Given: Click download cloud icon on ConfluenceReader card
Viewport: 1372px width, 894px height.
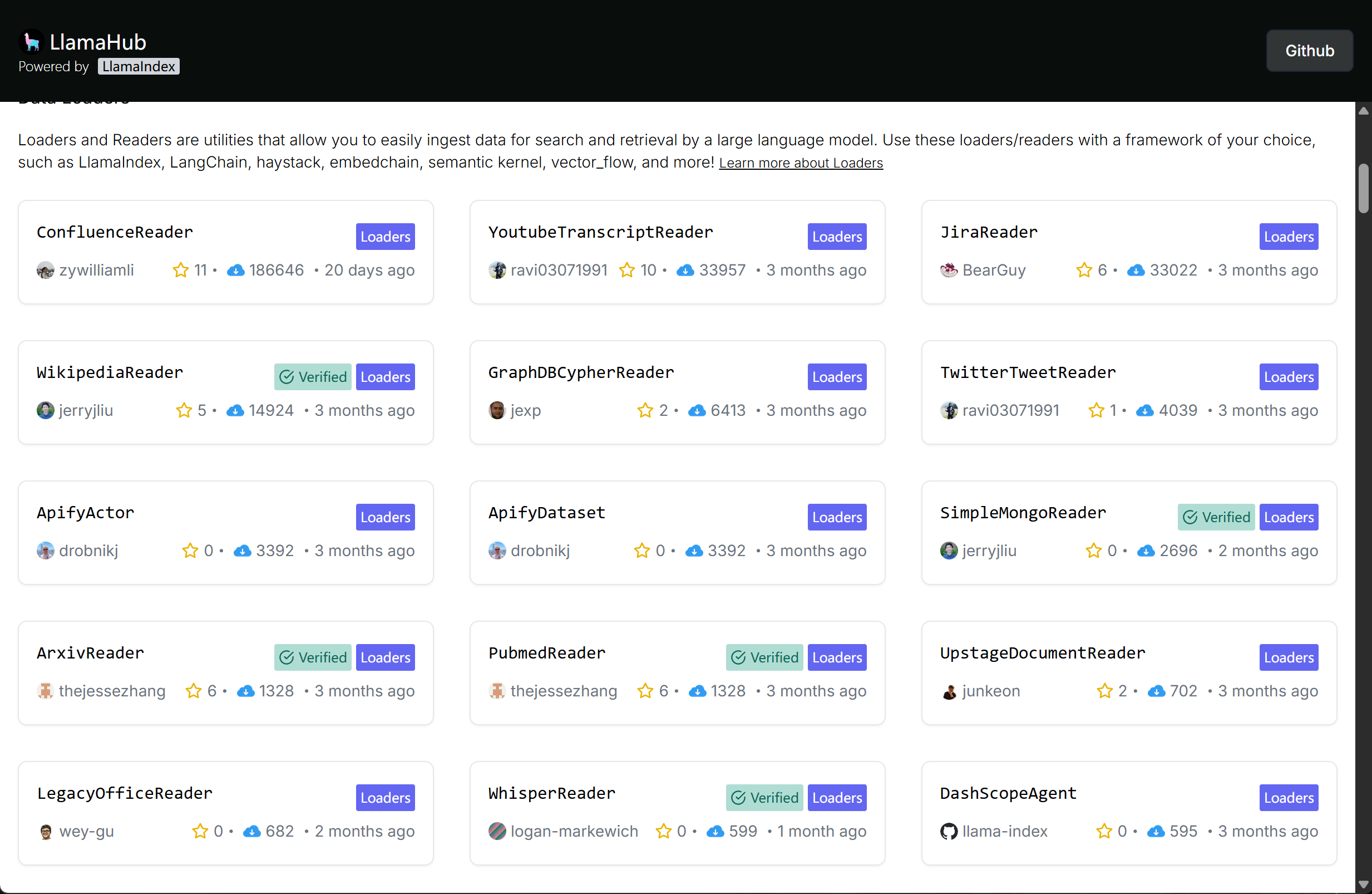Looking at the screenshot, I should (x=235, y=270).
